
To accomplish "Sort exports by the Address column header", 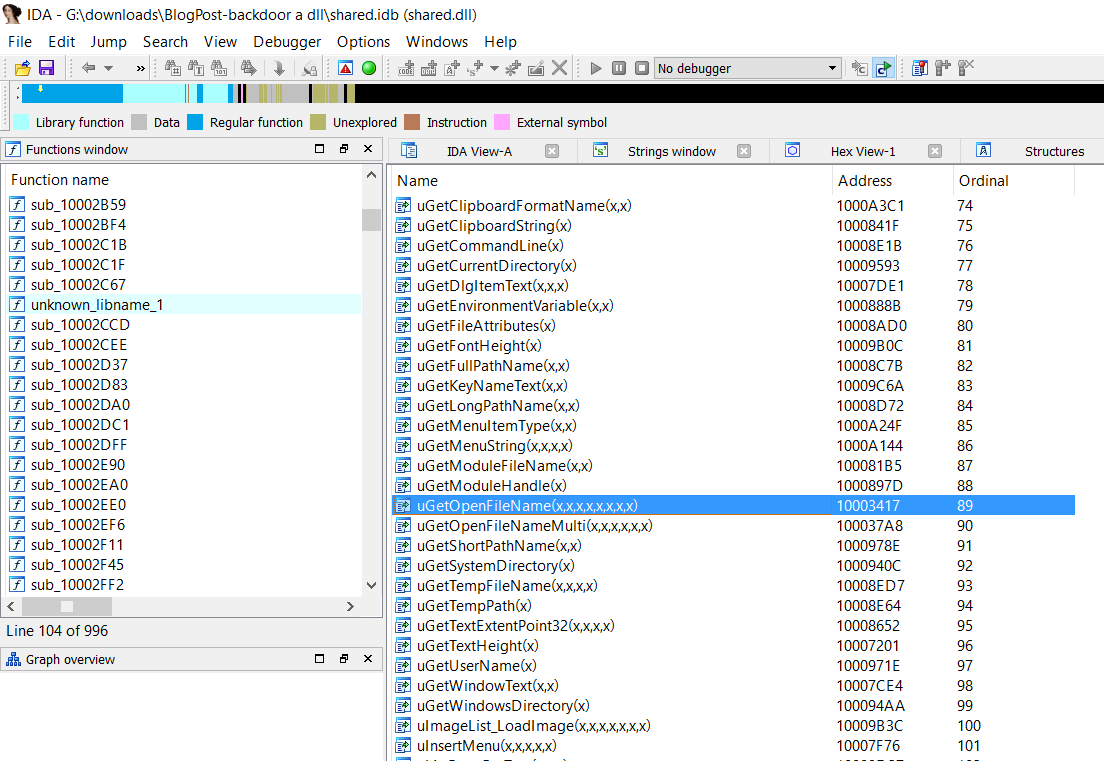I will [x=892, y=181].
